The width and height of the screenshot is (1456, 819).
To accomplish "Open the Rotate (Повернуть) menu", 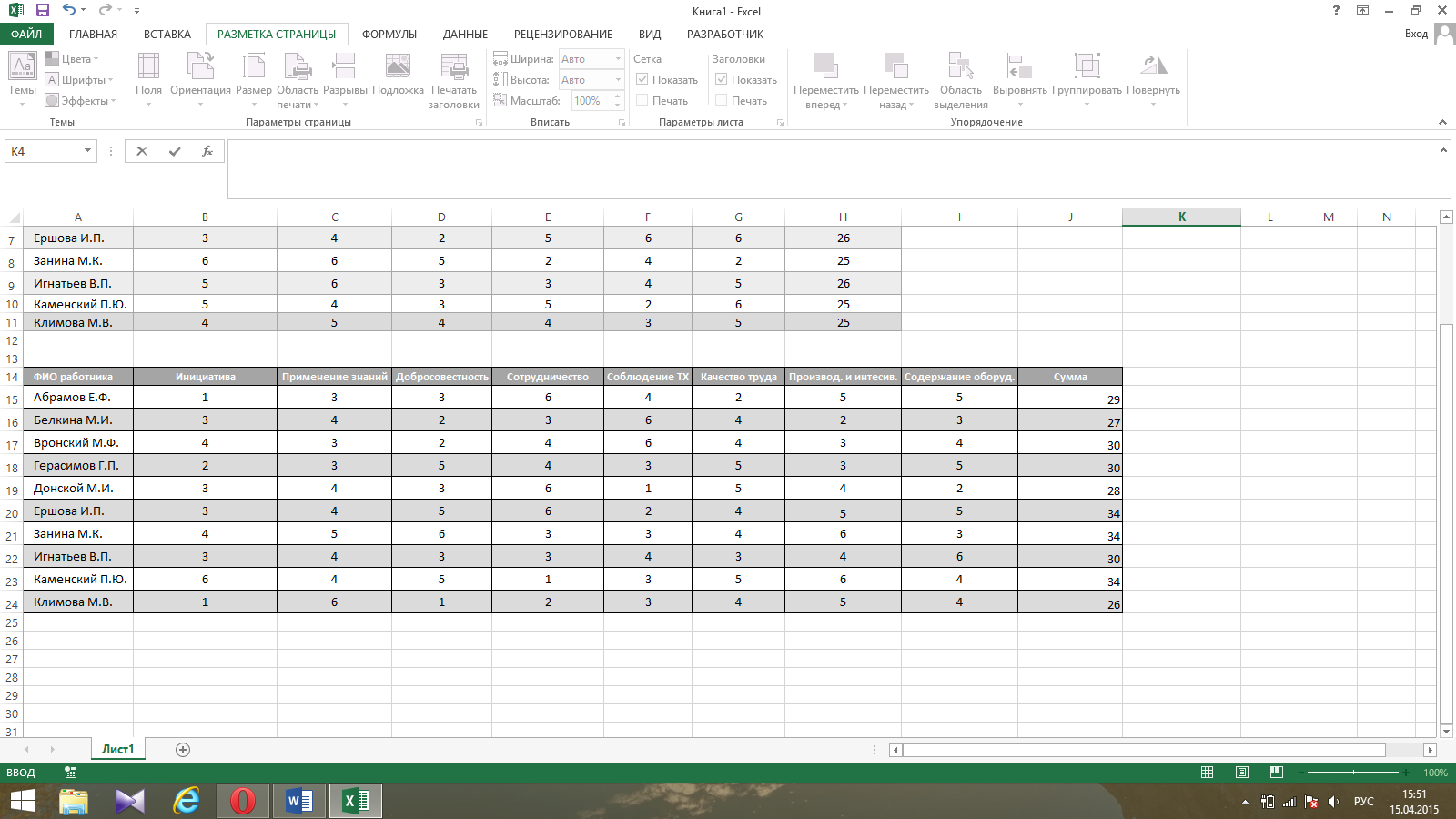I will click(1153, 79).
